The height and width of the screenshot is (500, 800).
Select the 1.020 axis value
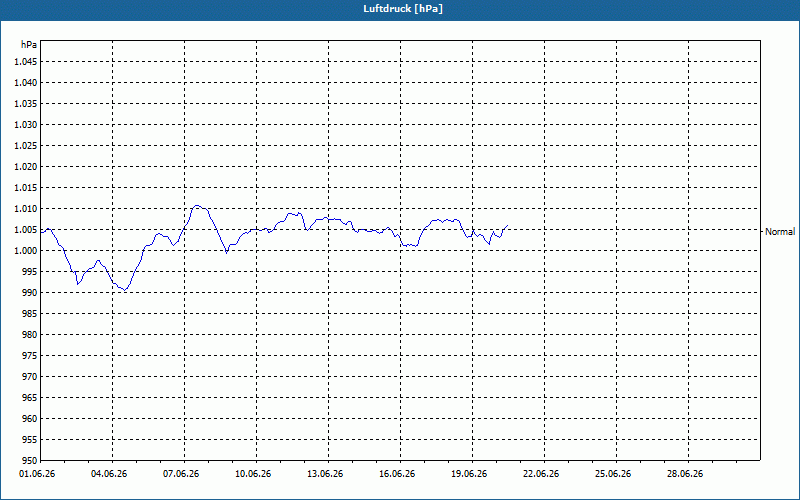tap(26, 167)
